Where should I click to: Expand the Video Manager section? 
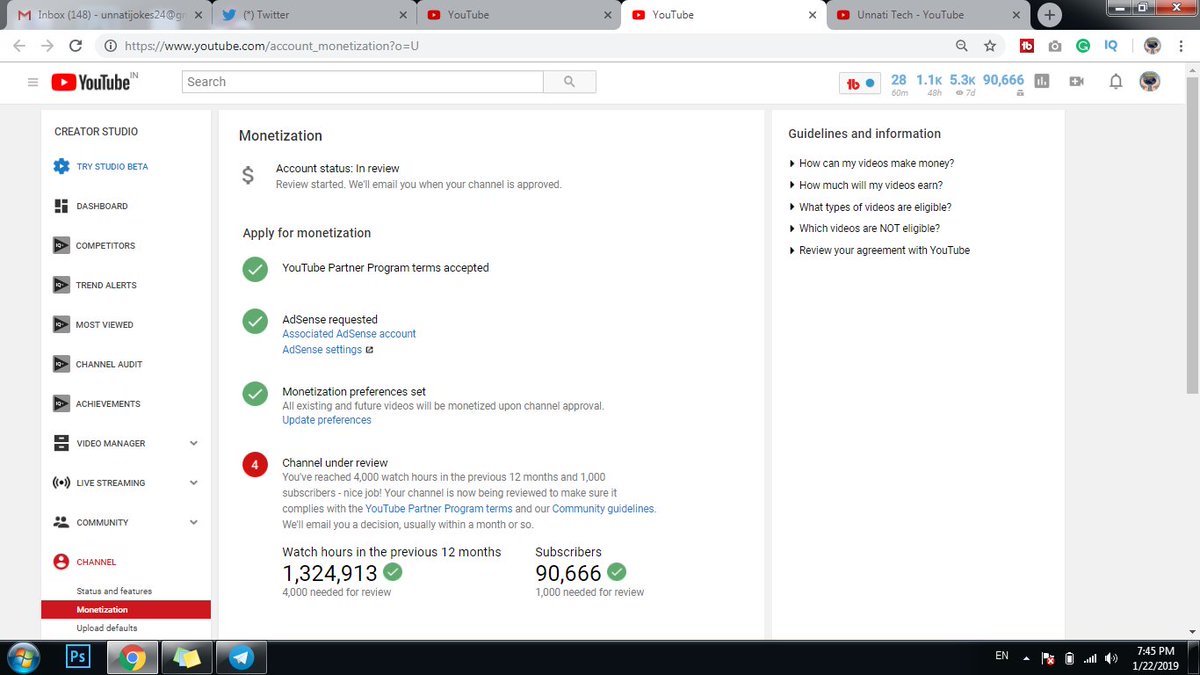point(193,443)
